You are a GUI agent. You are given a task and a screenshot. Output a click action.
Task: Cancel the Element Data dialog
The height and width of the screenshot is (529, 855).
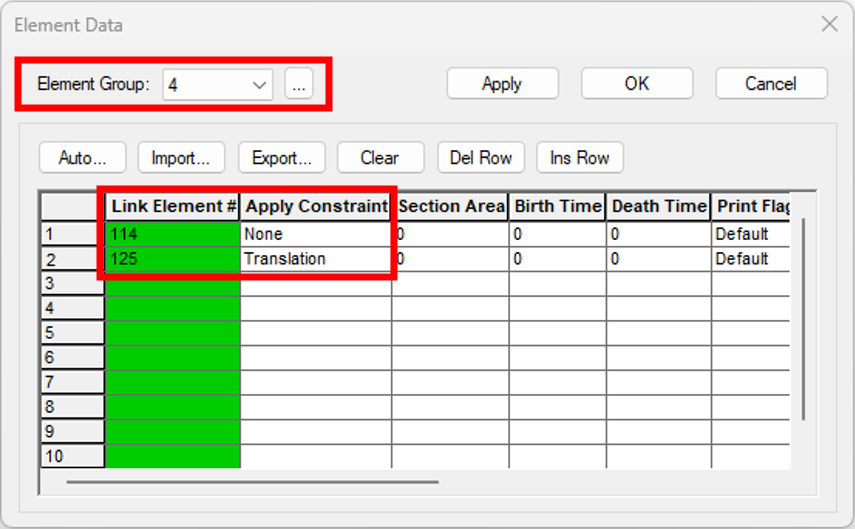[x=771, y=83]
